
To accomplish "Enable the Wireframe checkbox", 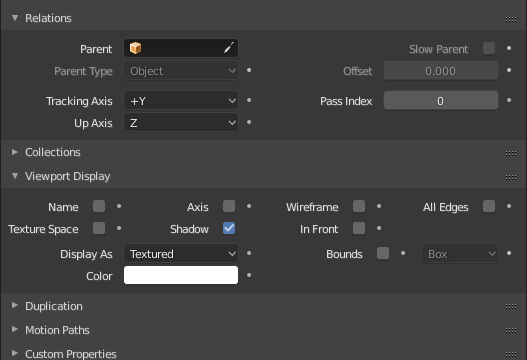I will (x=359, y=206).
